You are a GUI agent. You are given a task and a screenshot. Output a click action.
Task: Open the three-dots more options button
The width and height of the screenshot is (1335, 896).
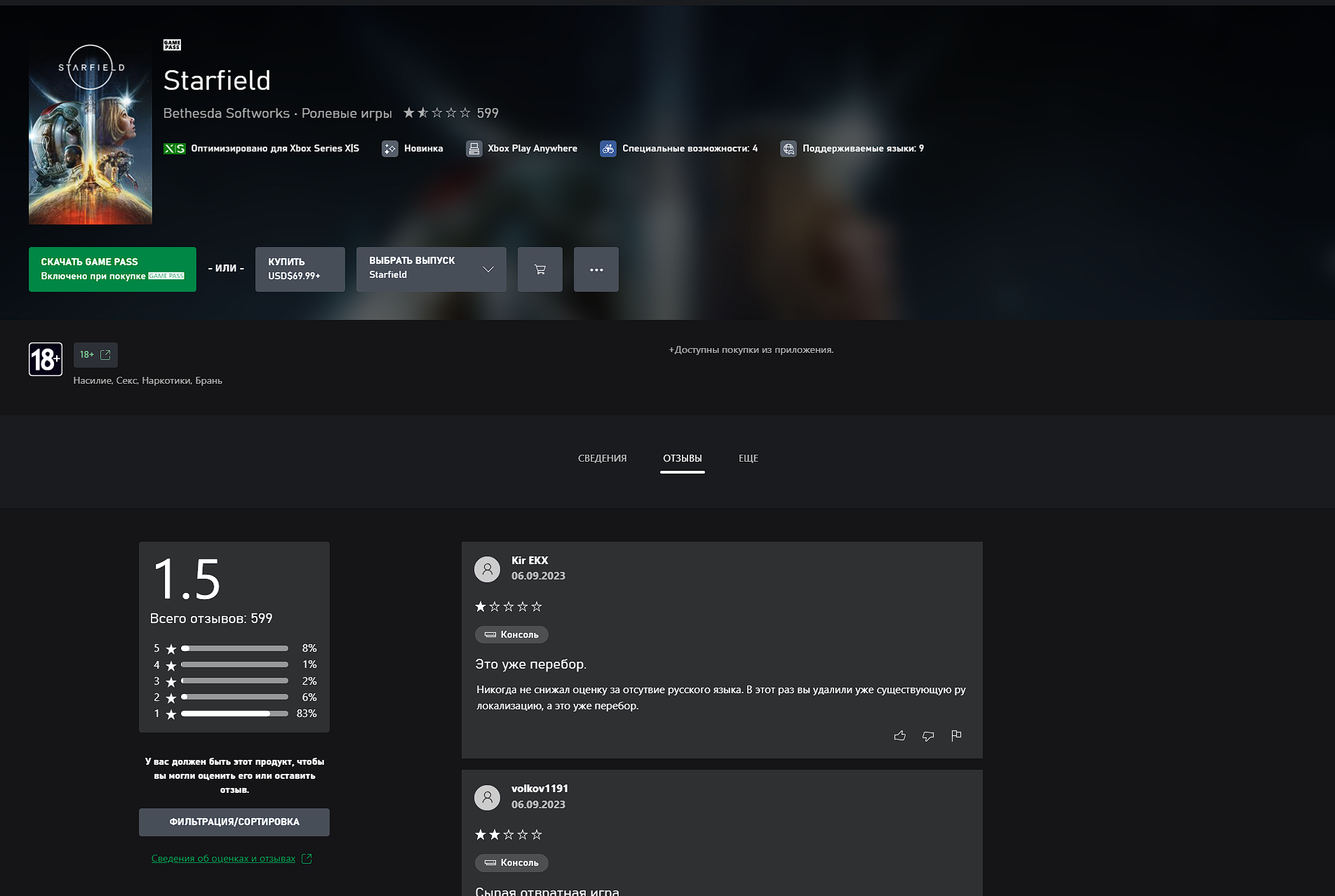[596, 269]
